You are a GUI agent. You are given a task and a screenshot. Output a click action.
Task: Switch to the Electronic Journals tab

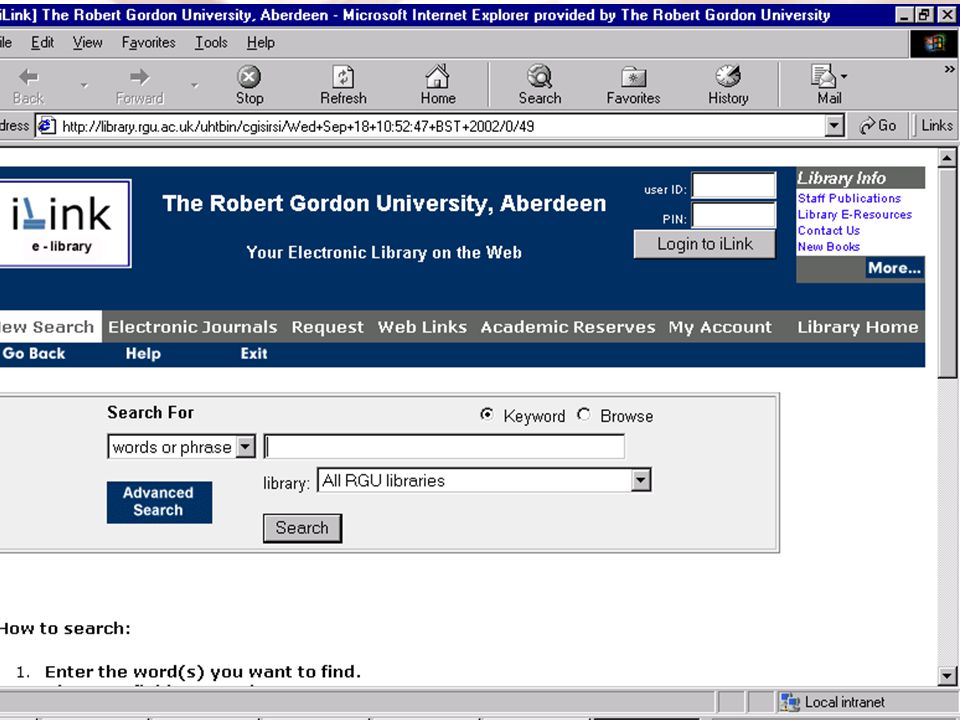coord(193,327)
